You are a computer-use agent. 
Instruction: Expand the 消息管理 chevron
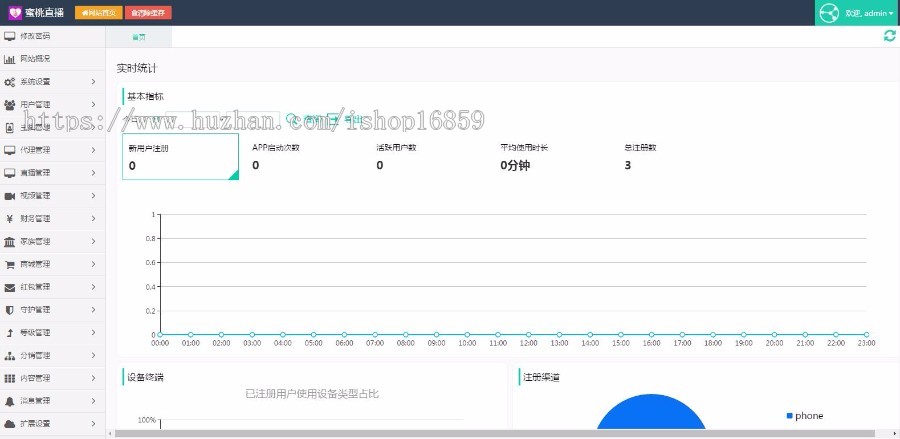(94, 401)
